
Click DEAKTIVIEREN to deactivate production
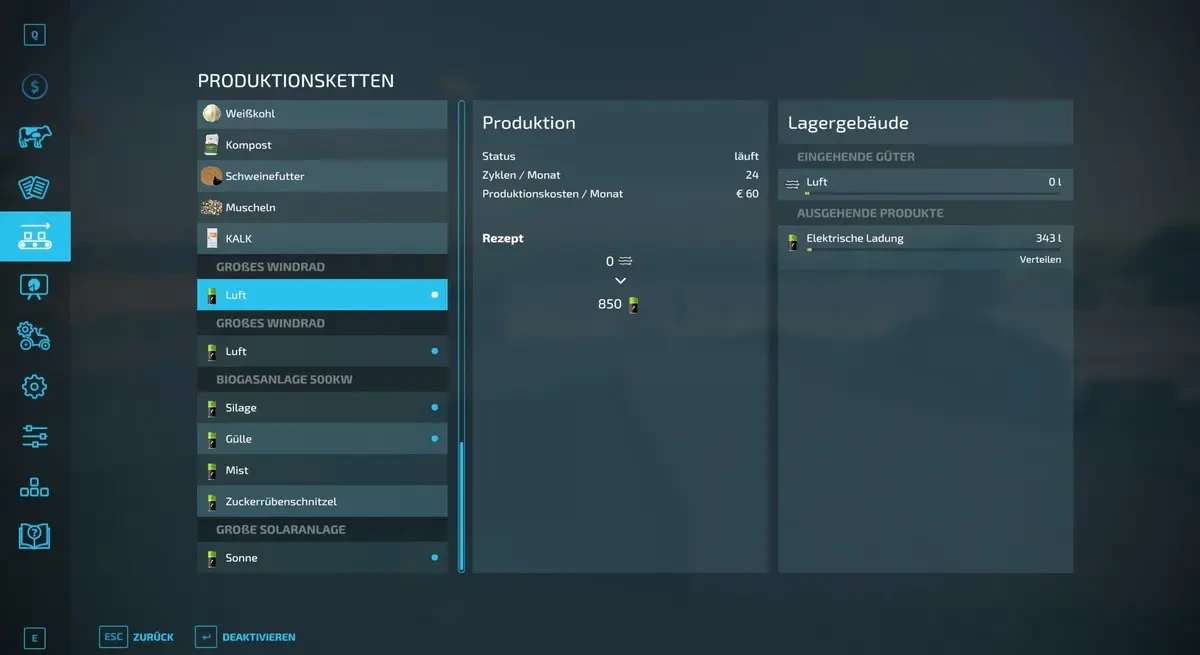pyautogui.click(x=246, y=637)
